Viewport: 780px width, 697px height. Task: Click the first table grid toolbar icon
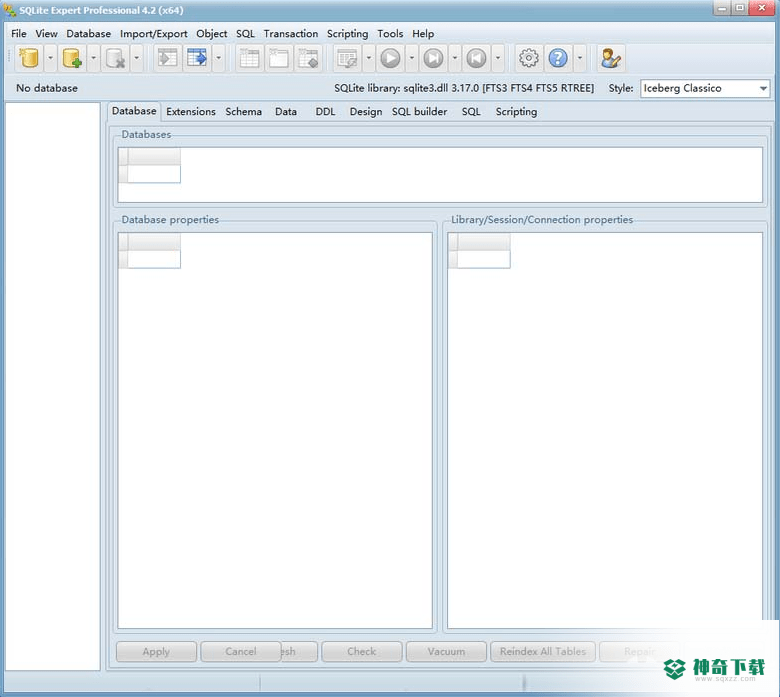pos(249,58)
